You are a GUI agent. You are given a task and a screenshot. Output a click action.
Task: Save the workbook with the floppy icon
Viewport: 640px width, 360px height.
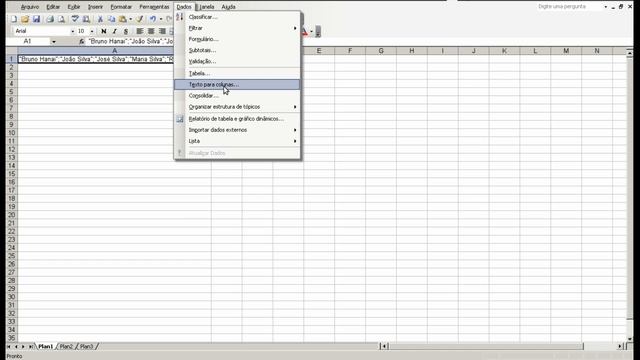pos(36,19)
